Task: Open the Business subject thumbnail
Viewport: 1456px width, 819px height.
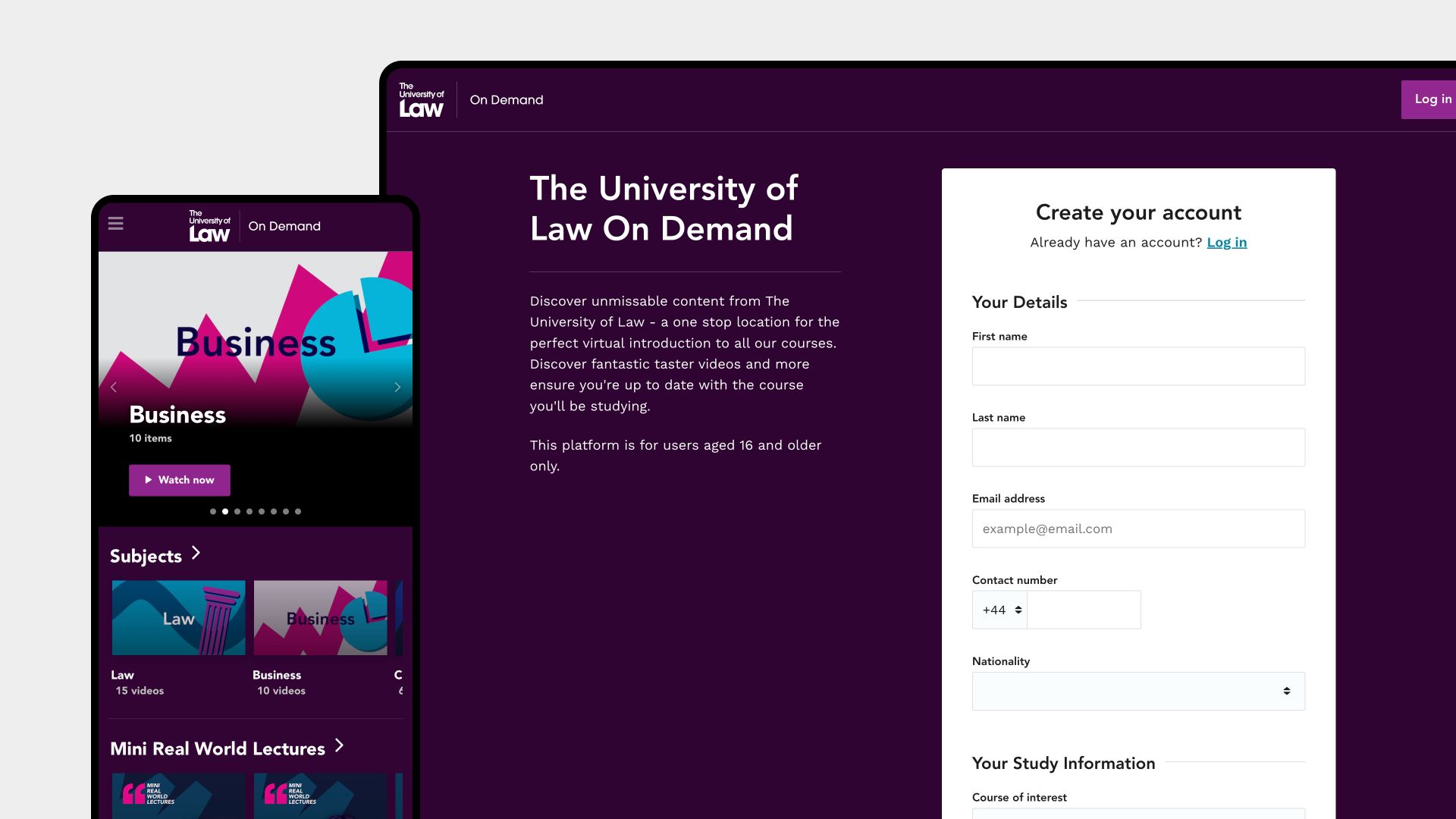Action: [320, 618]
